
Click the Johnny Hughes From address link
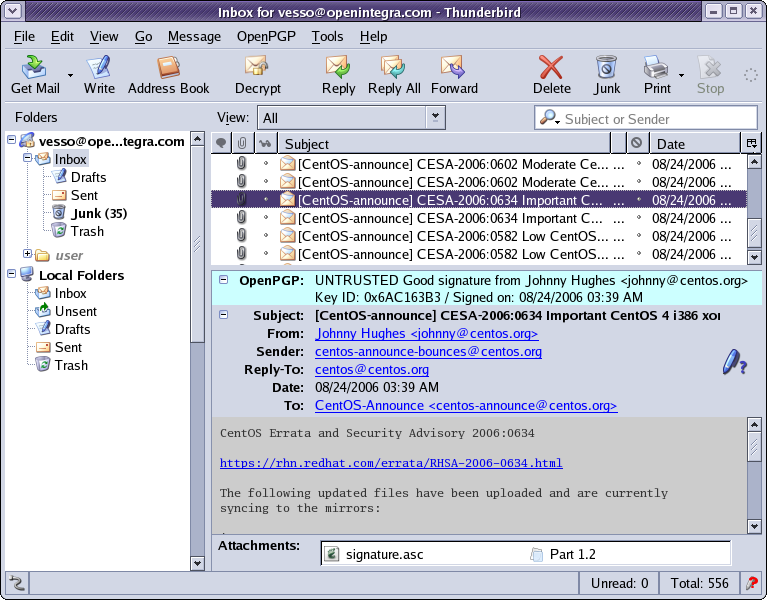pos(427,333)
